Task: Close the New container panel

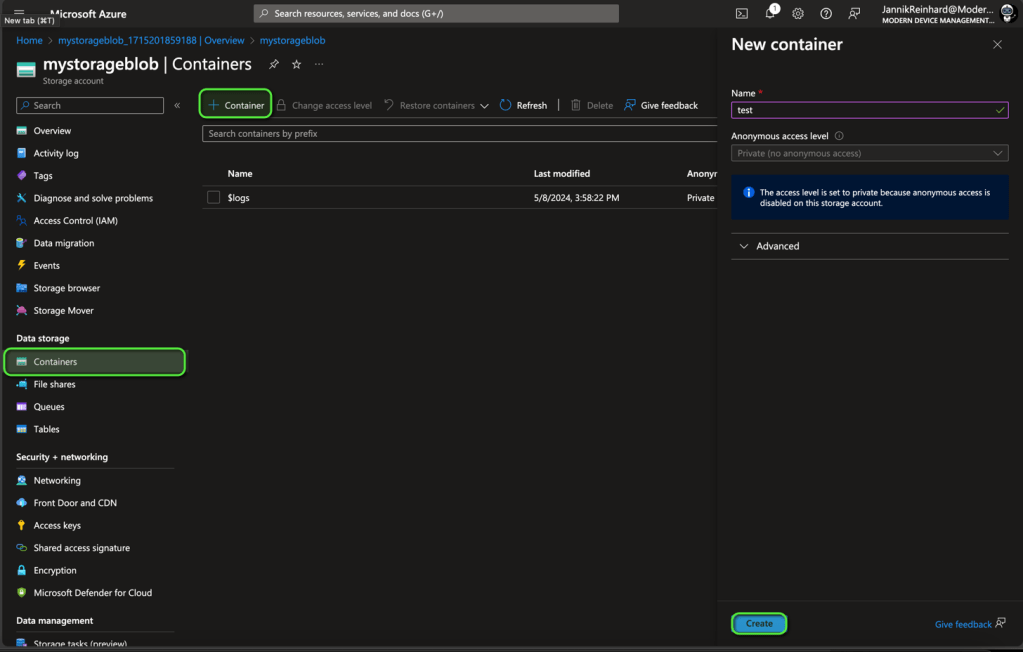Action: (x=996, y=45)
